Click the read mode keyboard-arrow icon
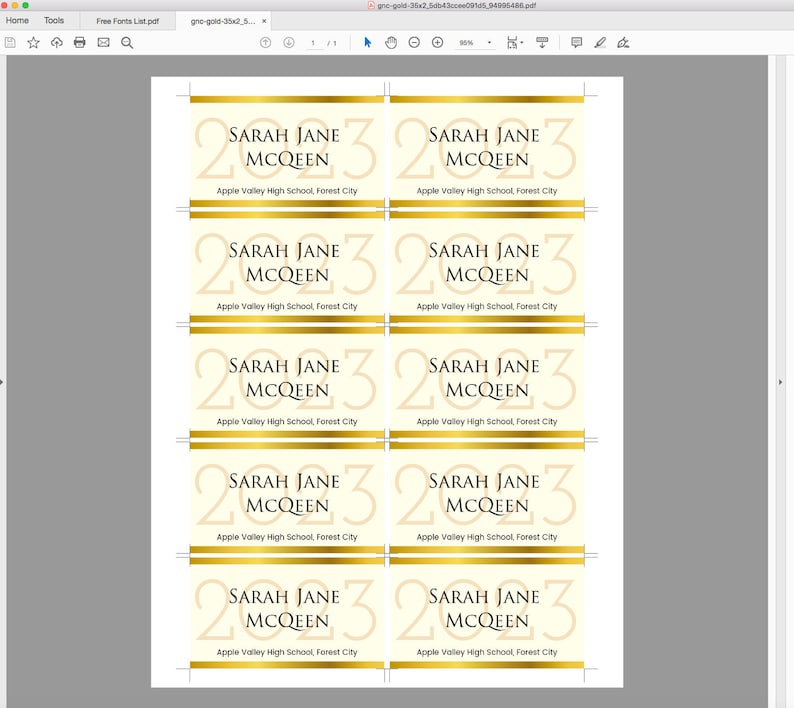Image resolution: width=794 pixels, height=708 pixels. (x=542, y=43)
